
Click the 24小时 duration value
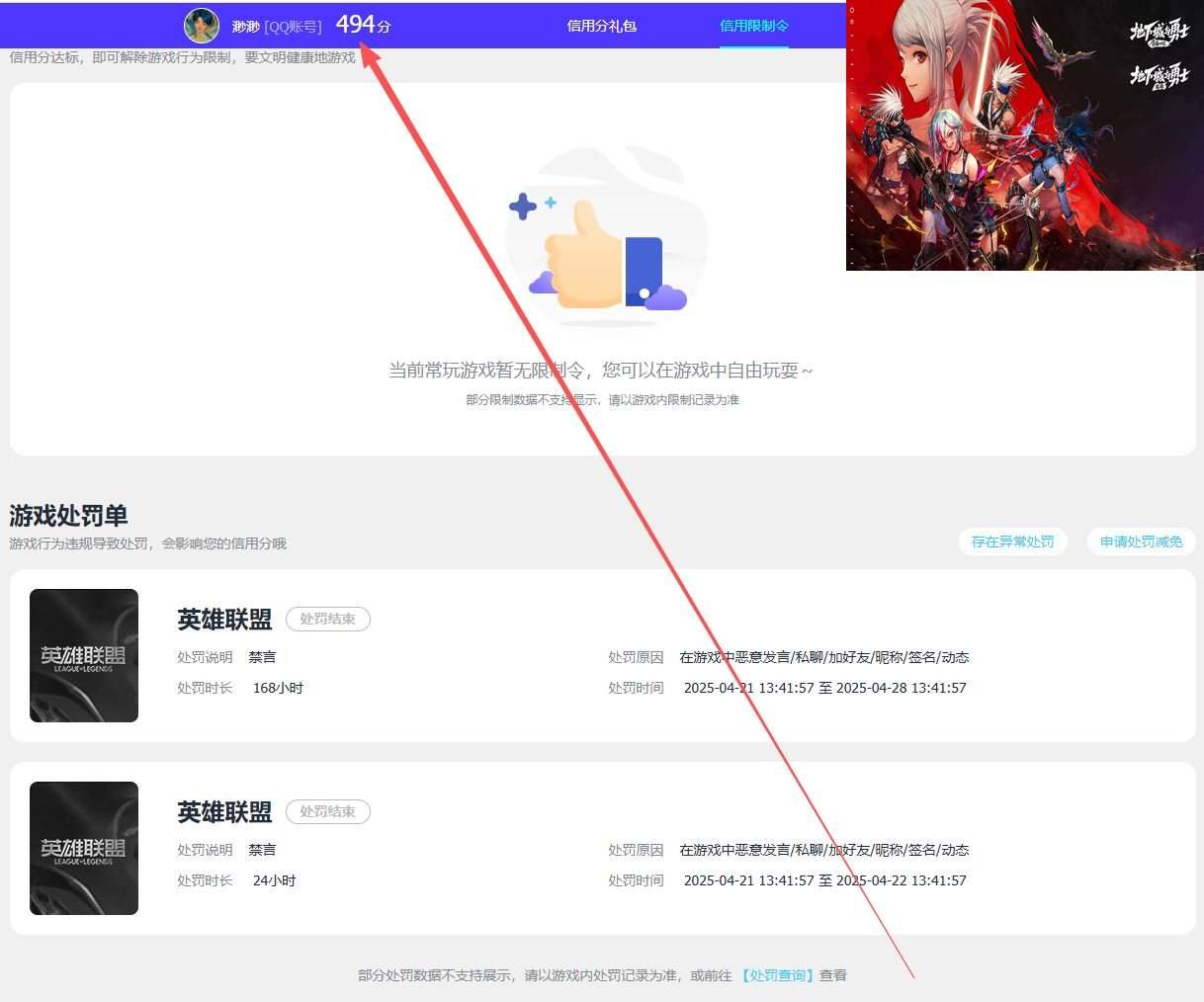[274, 880]
